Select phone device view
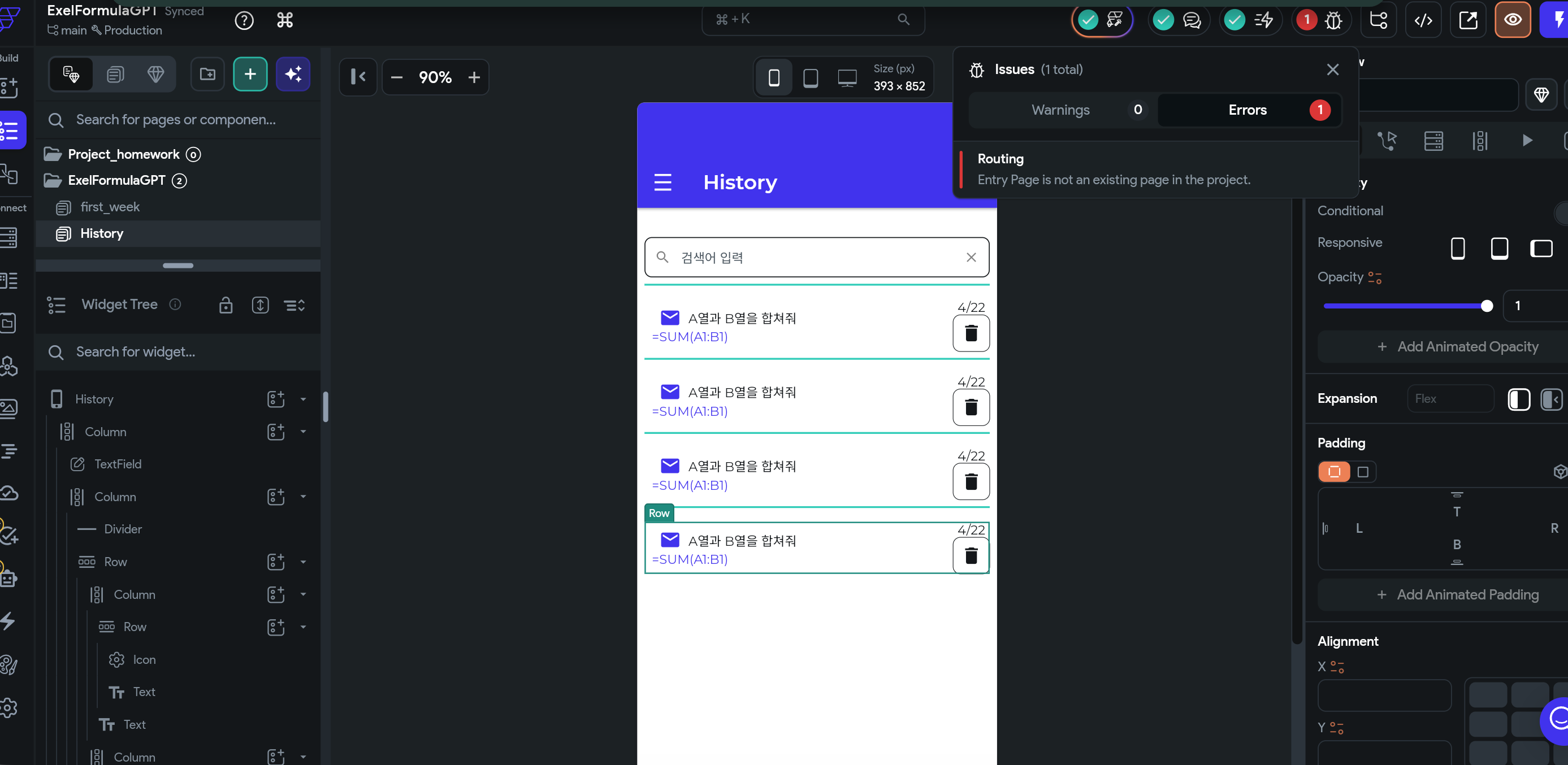Screen dimensions: 1568x765 tap(774, 77)
